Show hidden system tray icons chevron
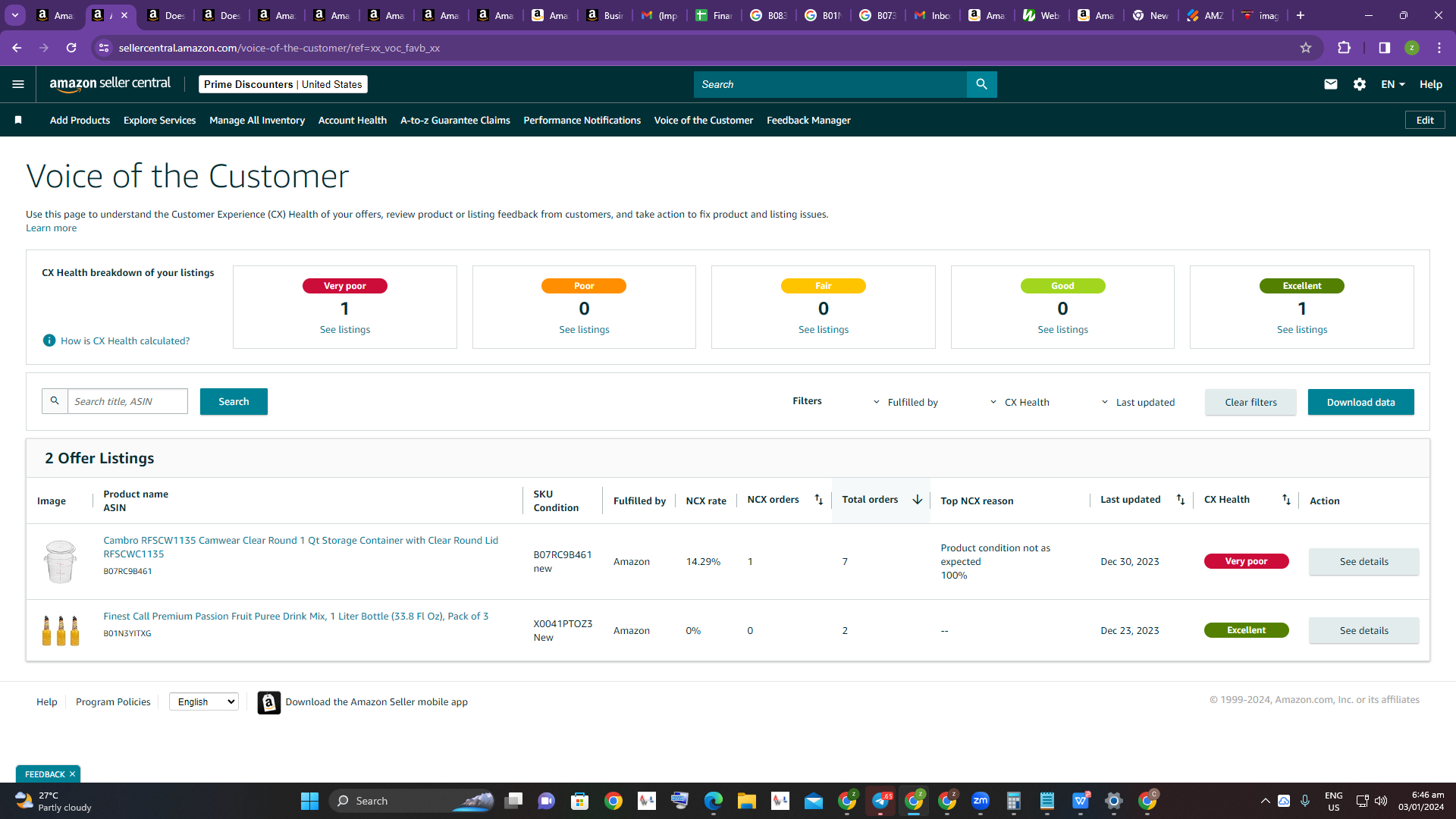Viewport: 1456px width, 819px height. pyautogui.click(x=1265, y=801)
